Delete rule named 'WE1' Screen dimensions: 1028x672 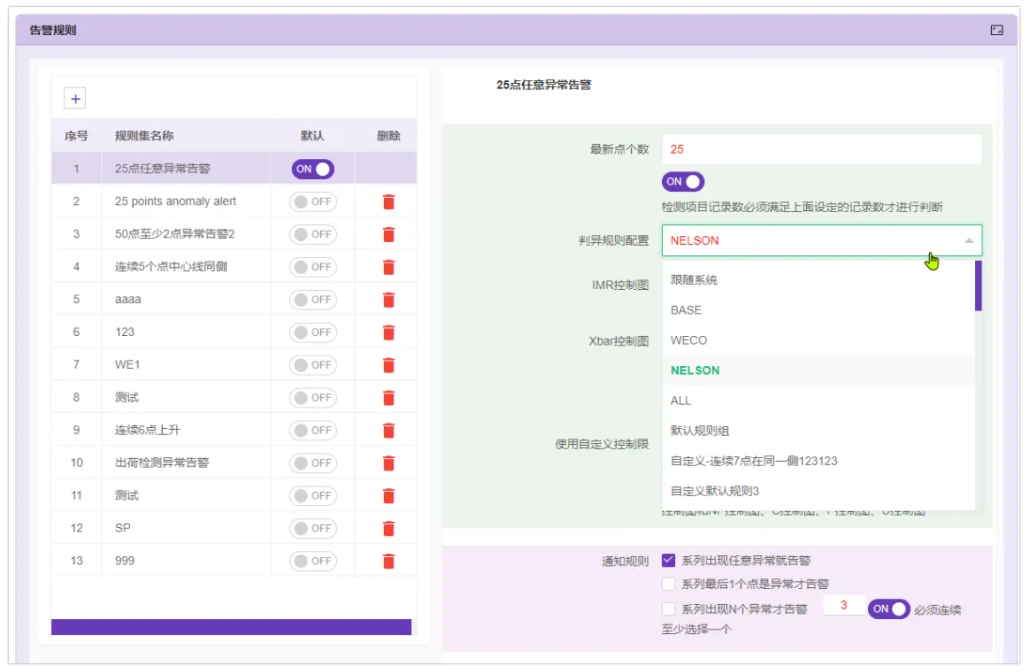point(389,365)
